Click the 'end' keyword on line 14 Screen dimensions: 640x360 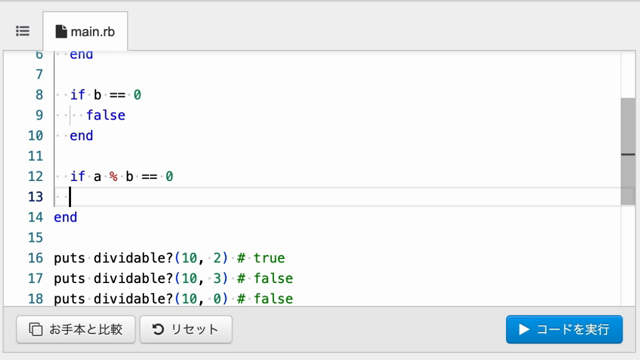coord(65,217)
